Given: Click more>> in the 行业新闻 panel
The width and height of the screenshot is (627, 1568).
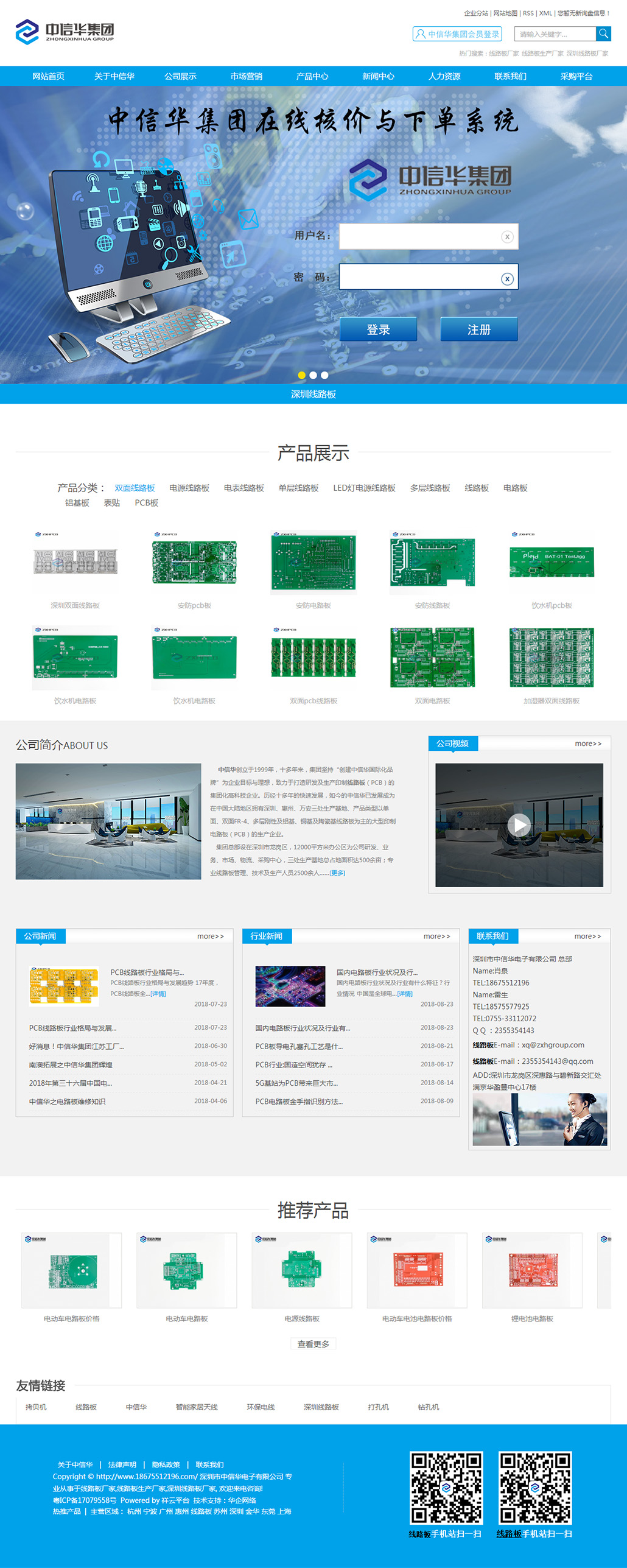Looking at the screenshot, I should coord(437,936).
